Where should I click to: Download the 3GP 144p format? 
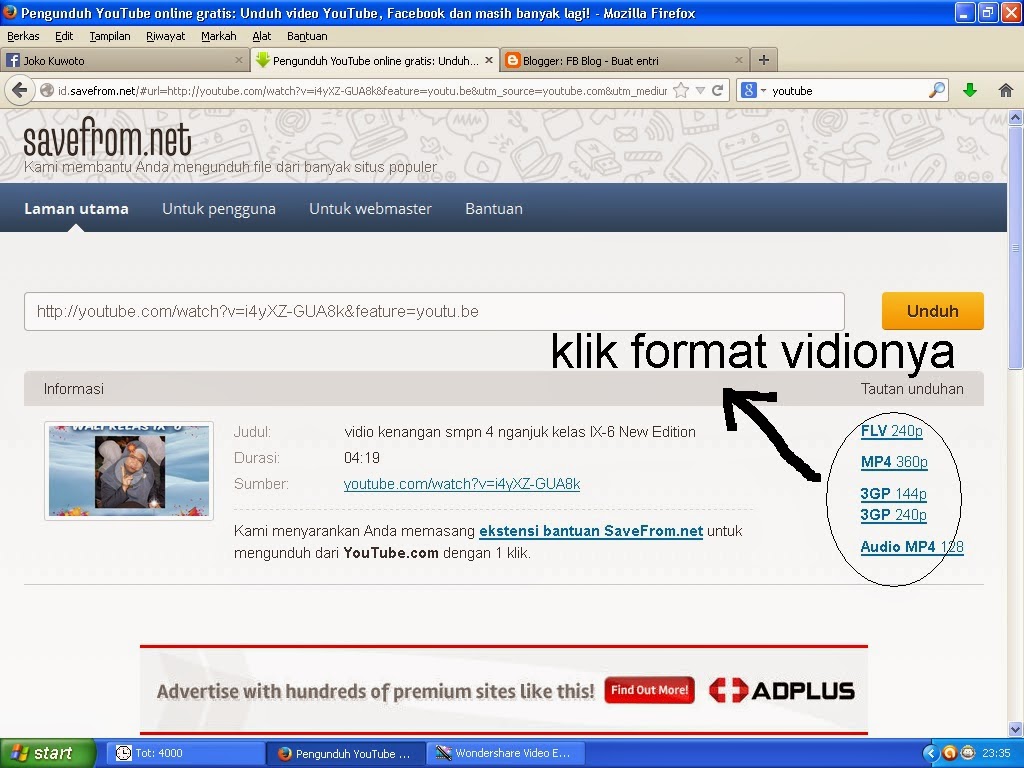tap(893, 494)
